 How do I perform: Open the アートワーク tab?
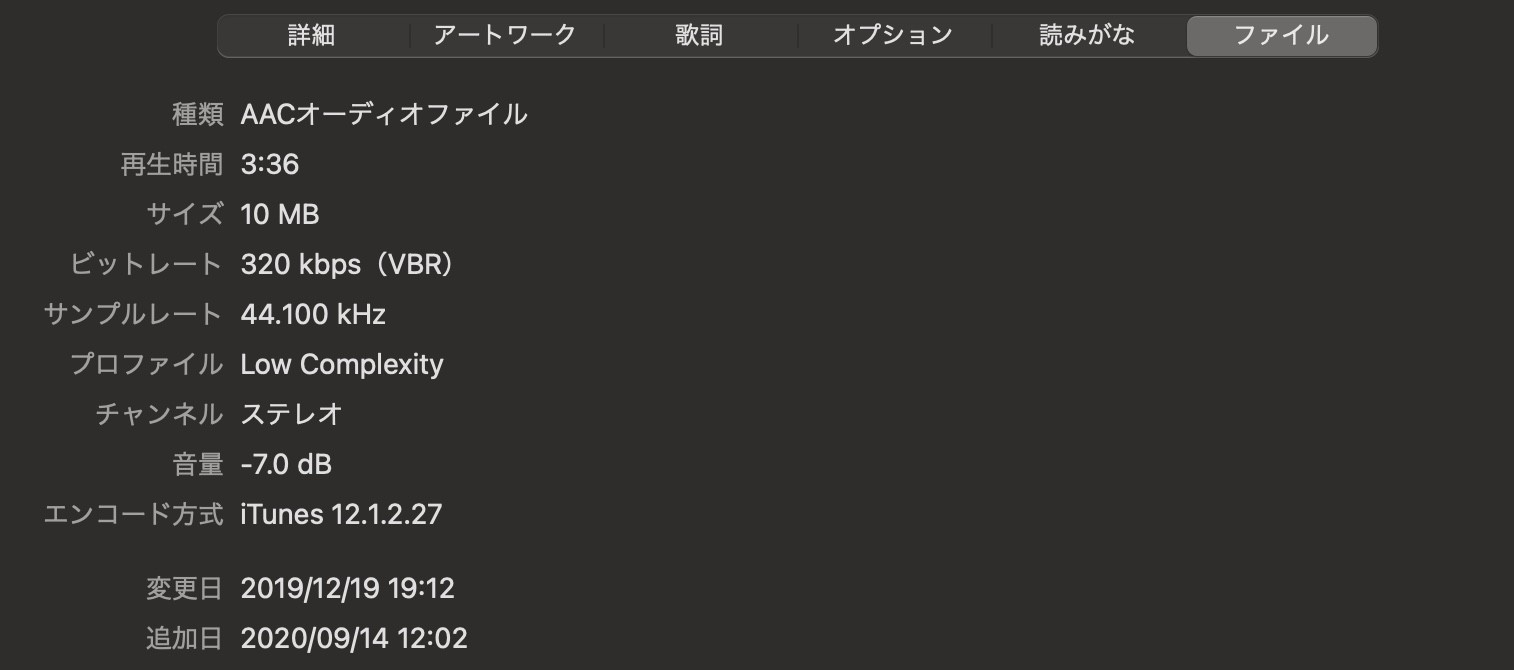coord(505,36)
